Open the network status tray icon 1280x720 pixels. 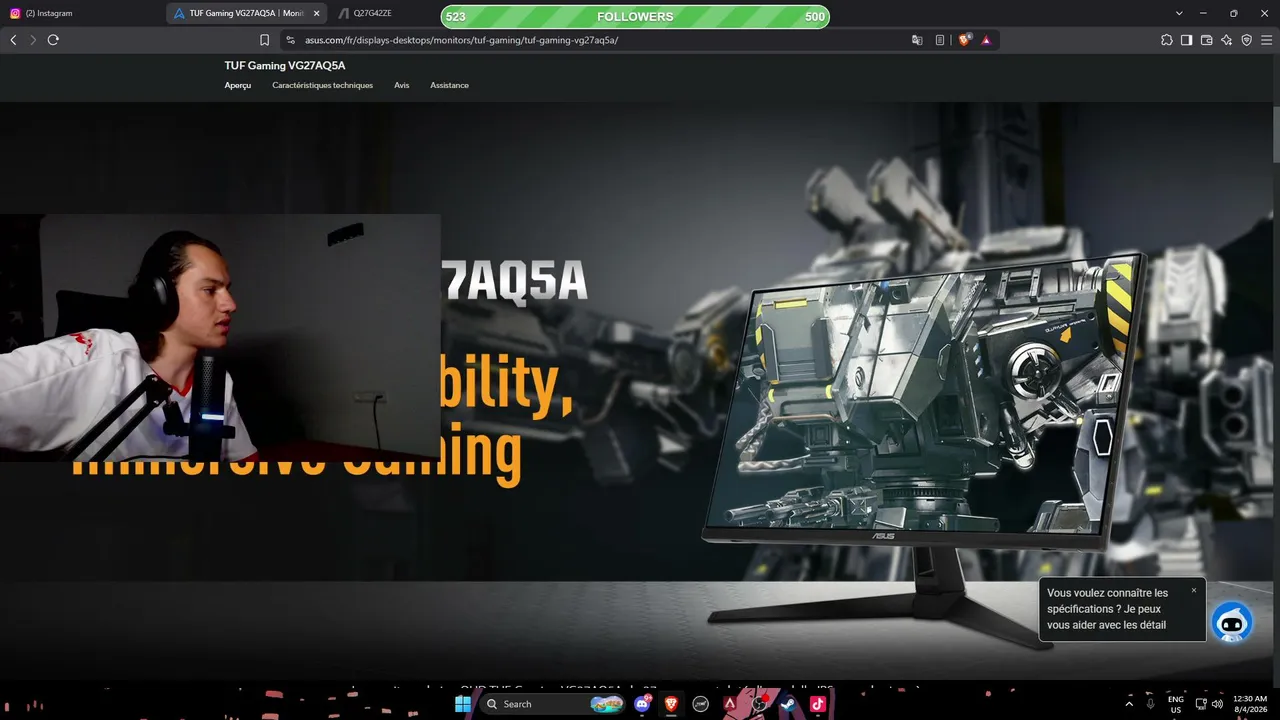pos(1199,704)
